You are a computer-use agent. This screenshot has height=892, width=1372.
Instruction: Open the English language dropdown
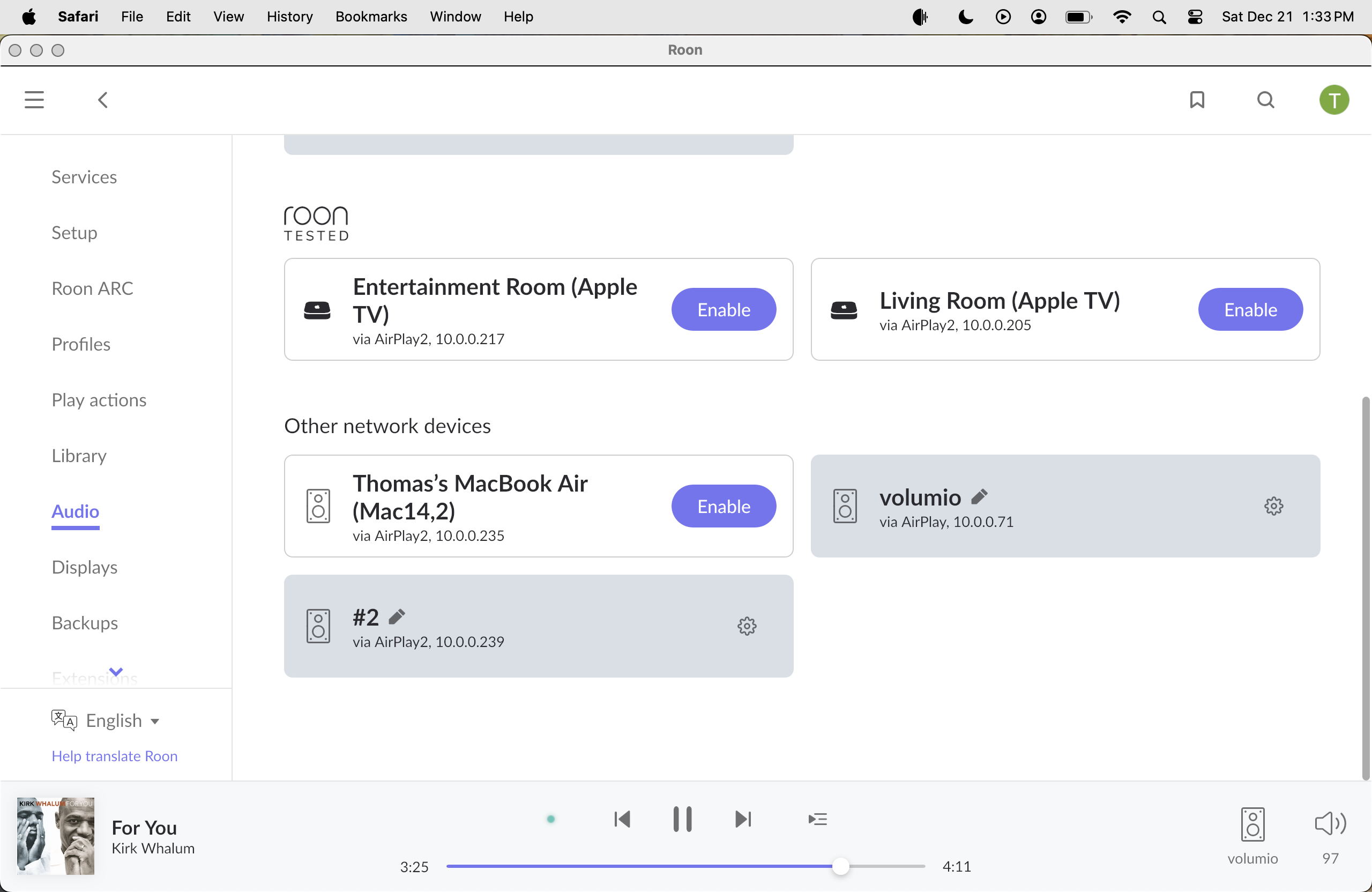click(x=122, y=720)
